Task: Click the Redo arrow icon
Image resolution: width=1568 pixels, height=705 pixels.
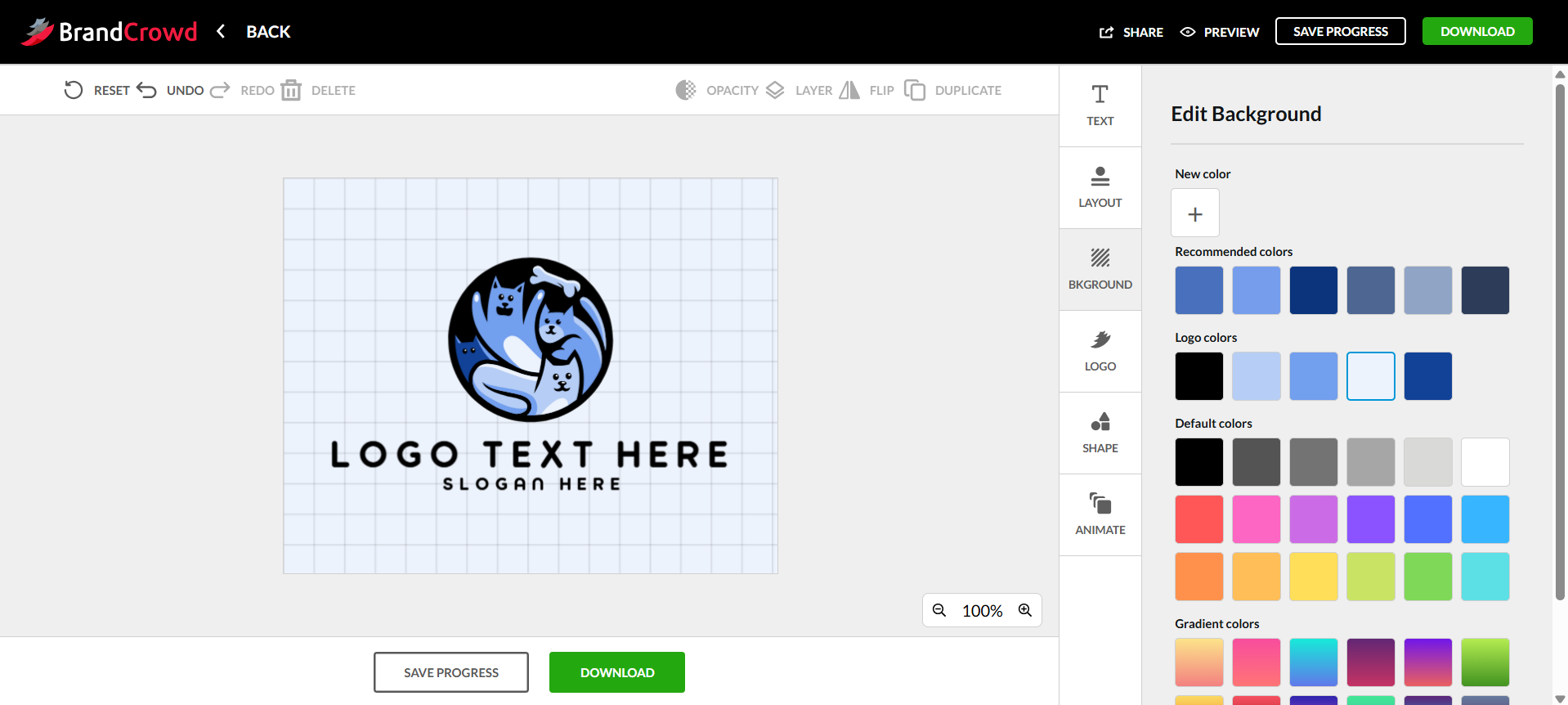Action: coord(220,90)
